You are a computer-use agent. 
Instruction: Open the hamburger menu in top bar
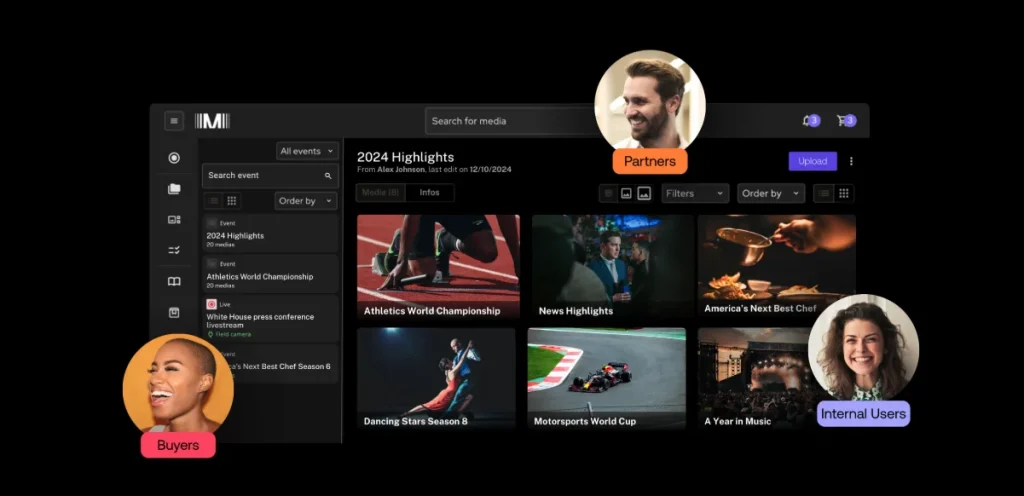[174, 121]
